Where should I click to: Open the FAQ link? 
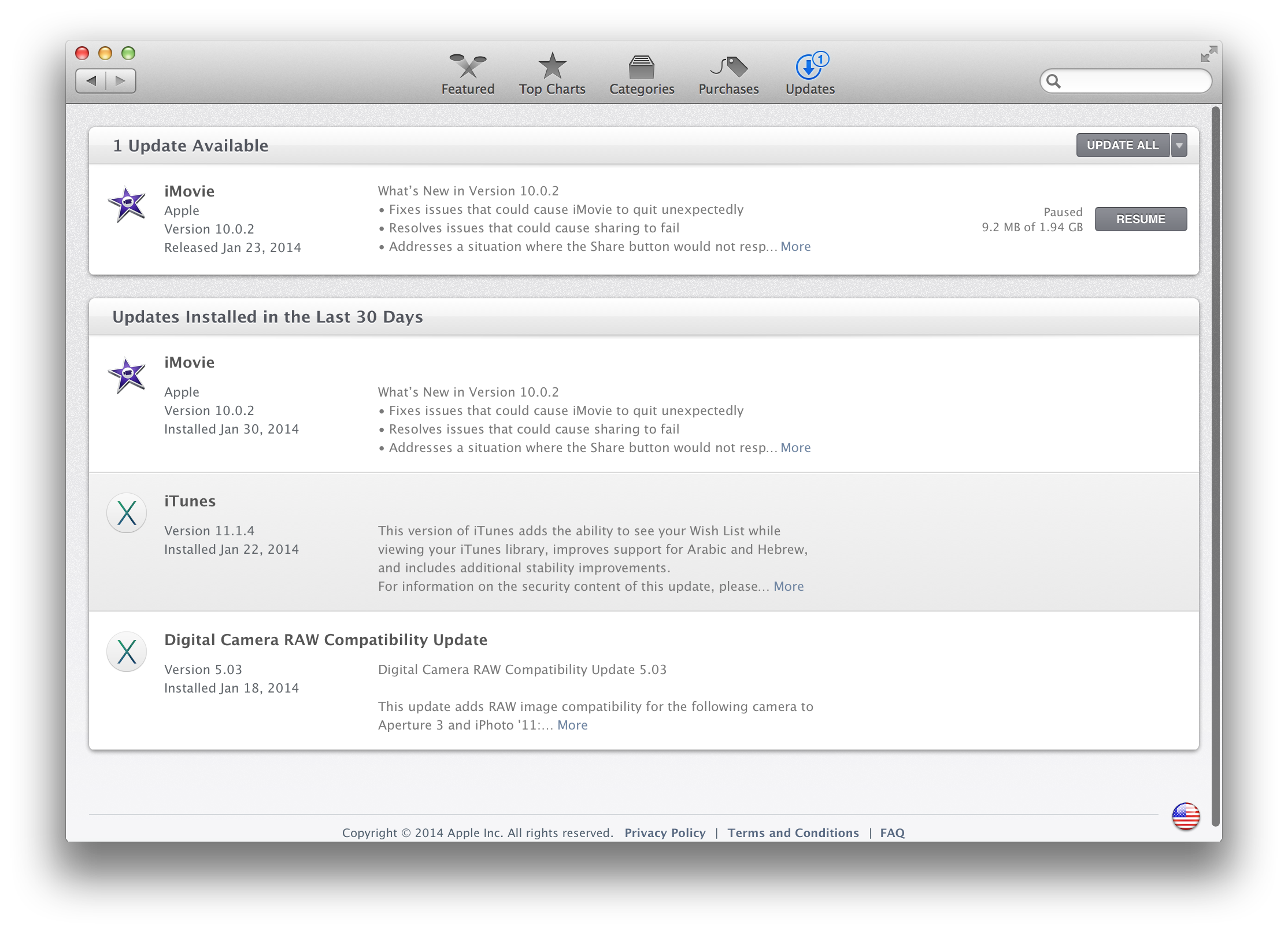click(892, 832)
